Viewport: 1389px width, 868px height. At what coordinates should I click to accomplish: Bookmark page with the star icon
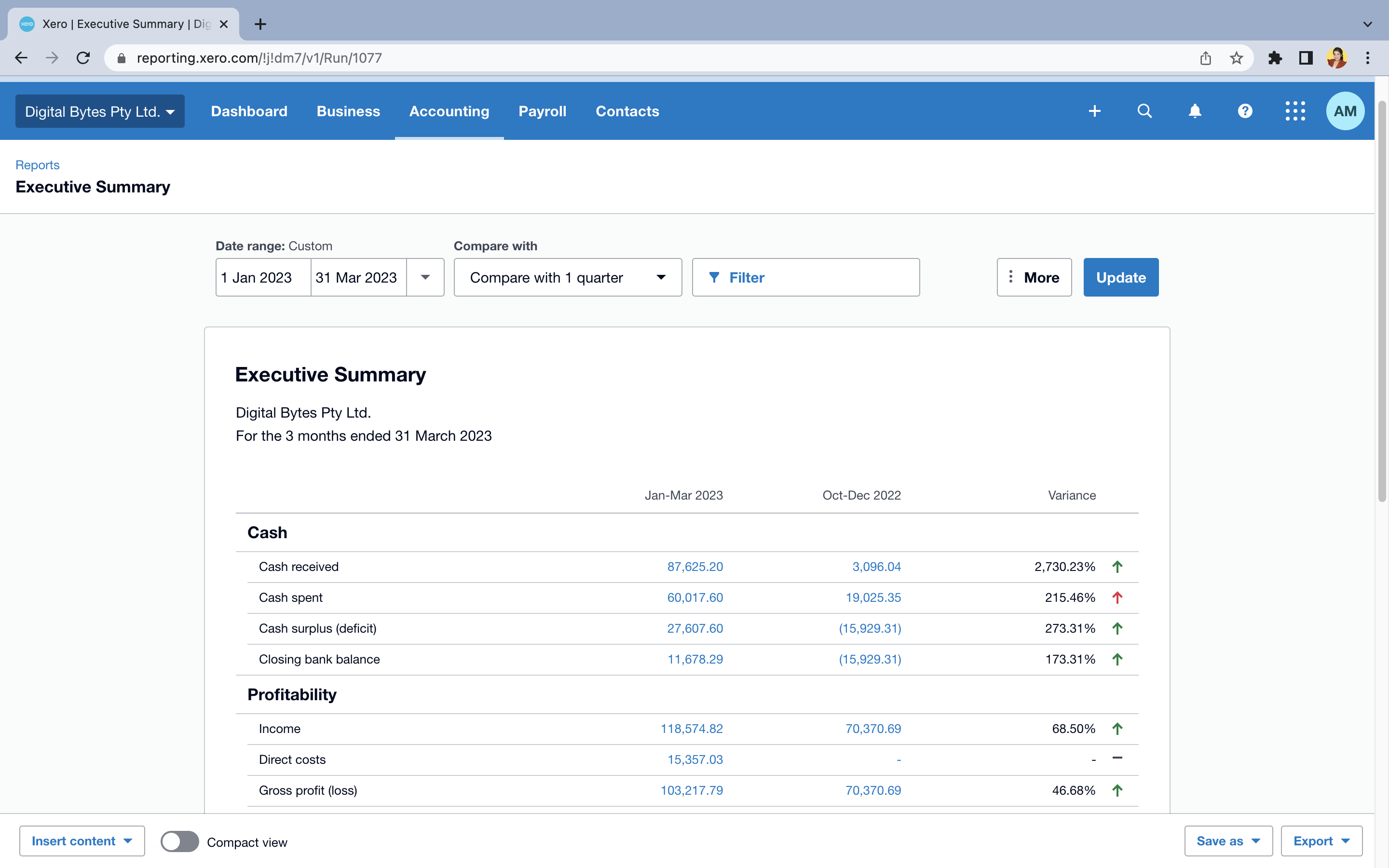[x=1236, y=58]
